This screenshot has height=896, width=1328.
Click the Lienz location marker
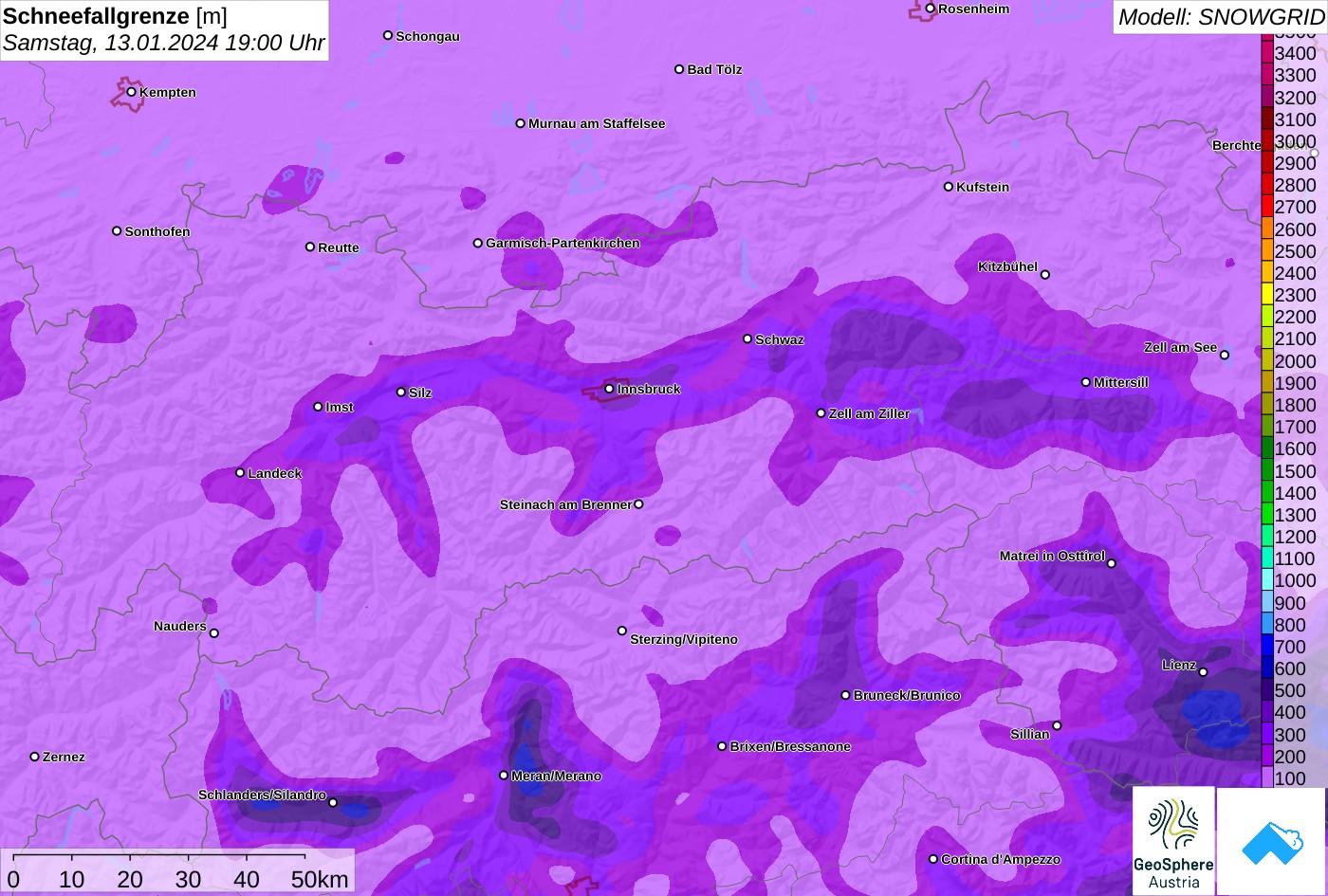coord(1203,672)
